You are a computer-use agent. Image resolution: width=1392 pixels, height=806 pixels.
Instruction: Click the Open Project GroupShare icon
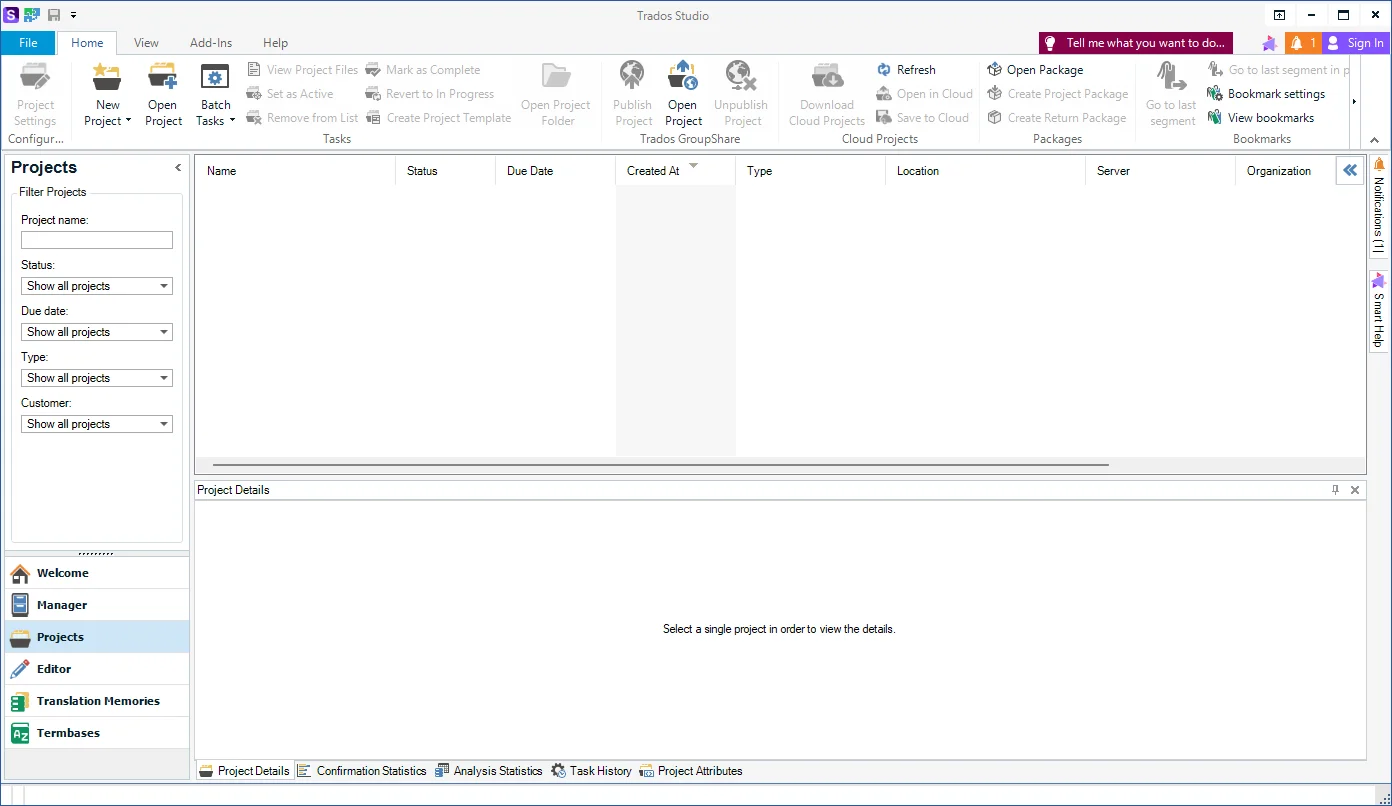683,77
